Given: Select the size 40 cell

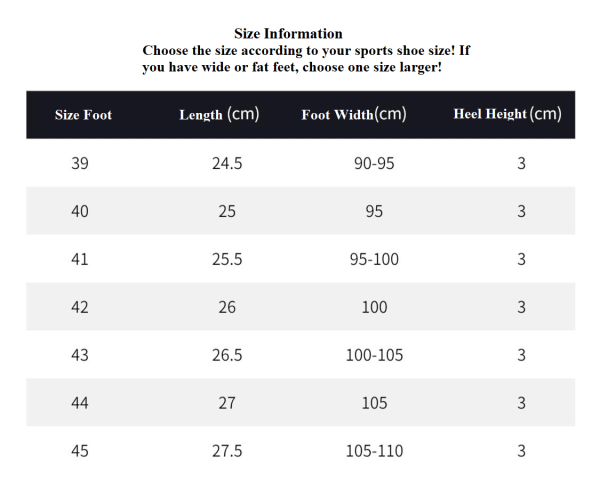Looking at the screenshot, I should (x=80, y=211).
